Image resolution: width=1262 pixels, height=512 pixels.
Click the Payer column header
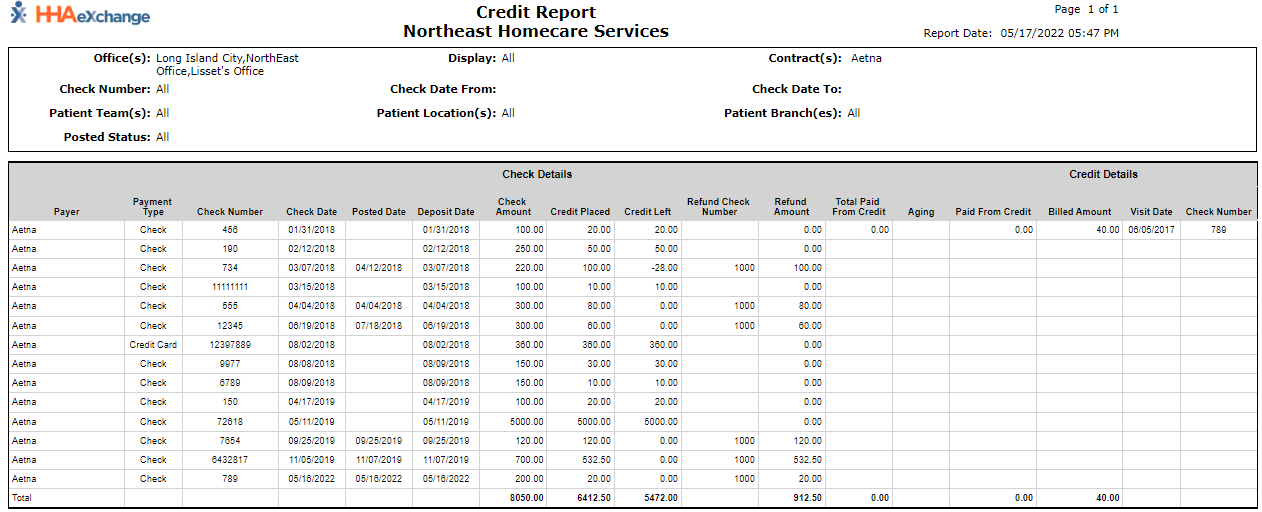pos(67,212)
